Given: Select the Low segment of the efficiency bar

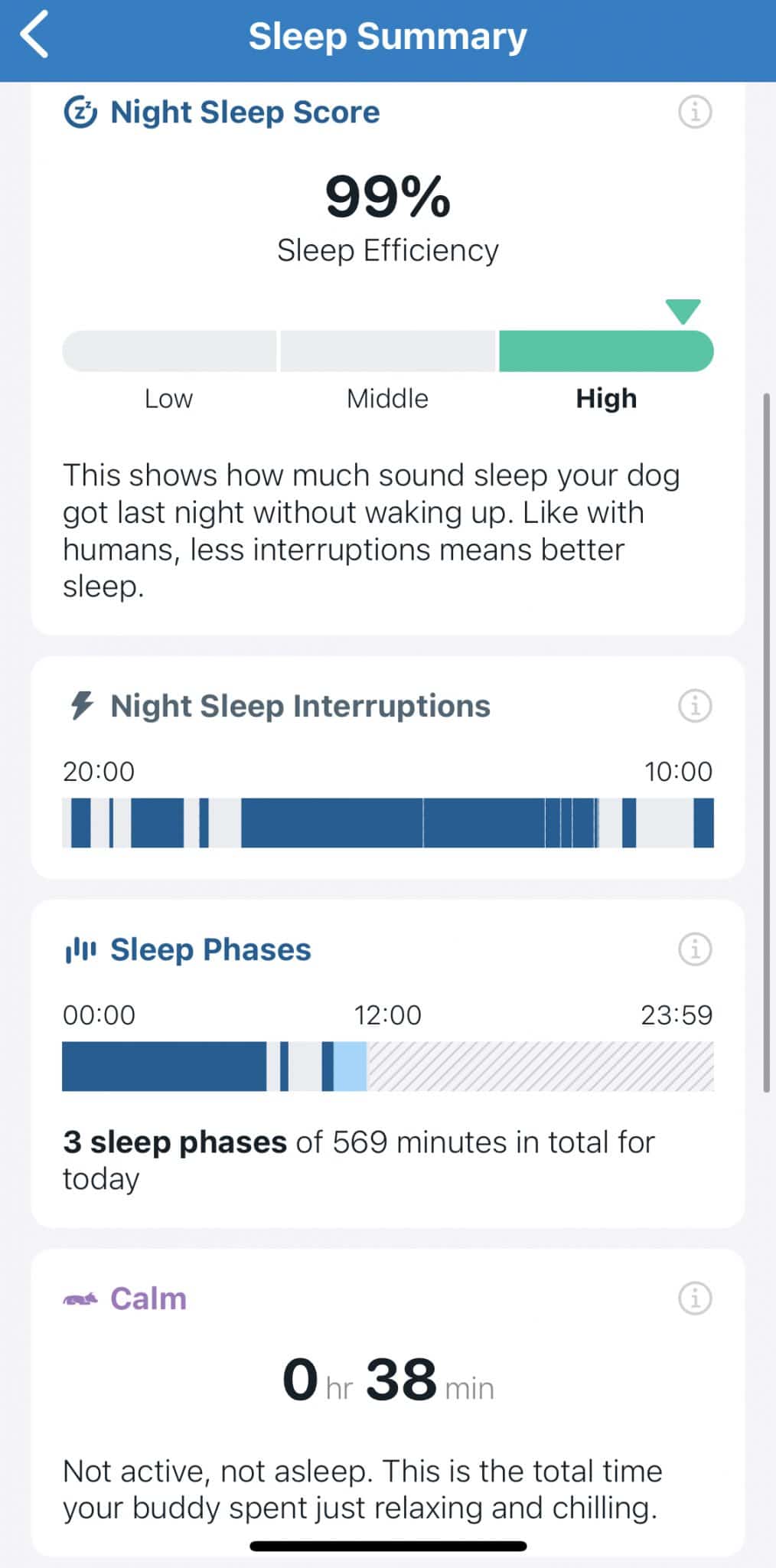Looking at the screenshot, I should click(168, 351).
